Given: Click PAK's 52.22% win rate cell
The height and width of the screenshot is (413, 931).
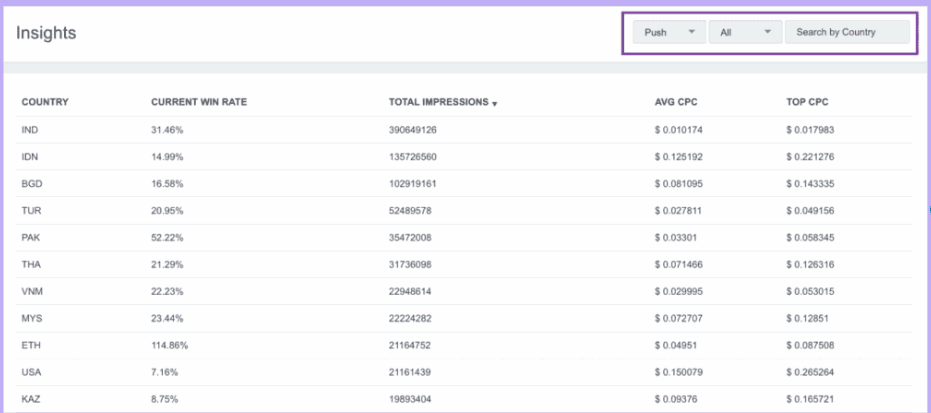Looking at the screenshot, I should point(167,238).
